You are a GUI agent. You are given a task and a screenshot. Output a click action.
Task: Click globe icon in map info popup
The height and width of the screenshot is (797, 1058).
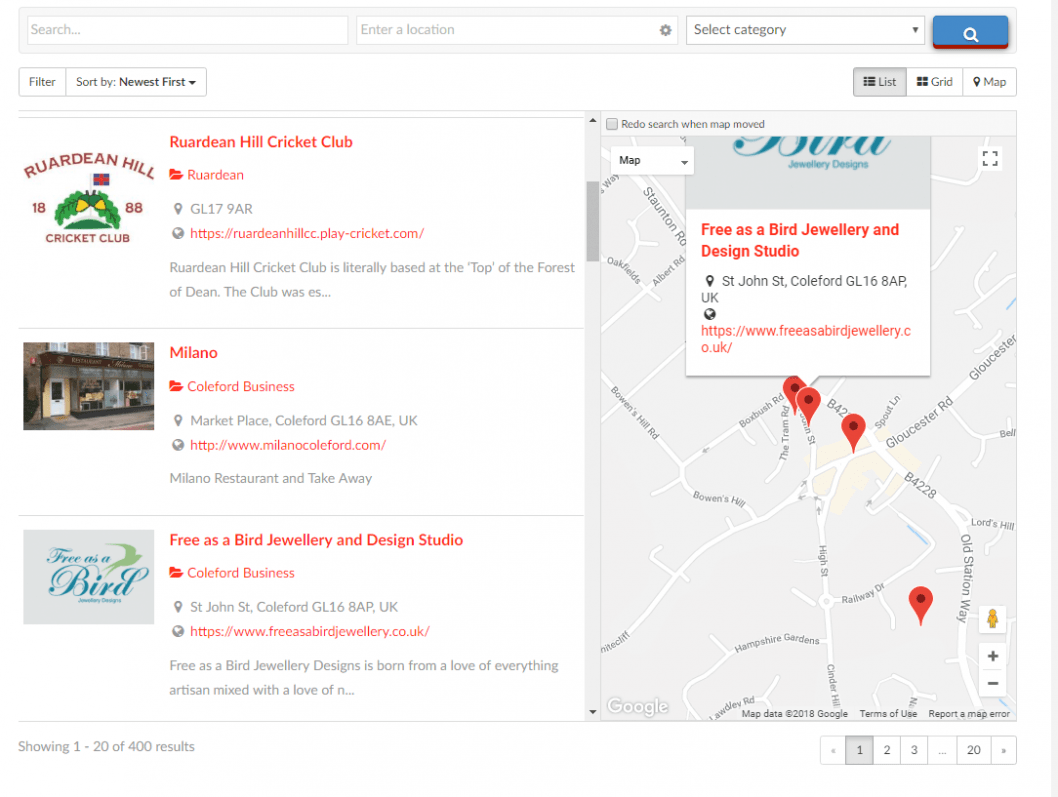pos(709,314)
